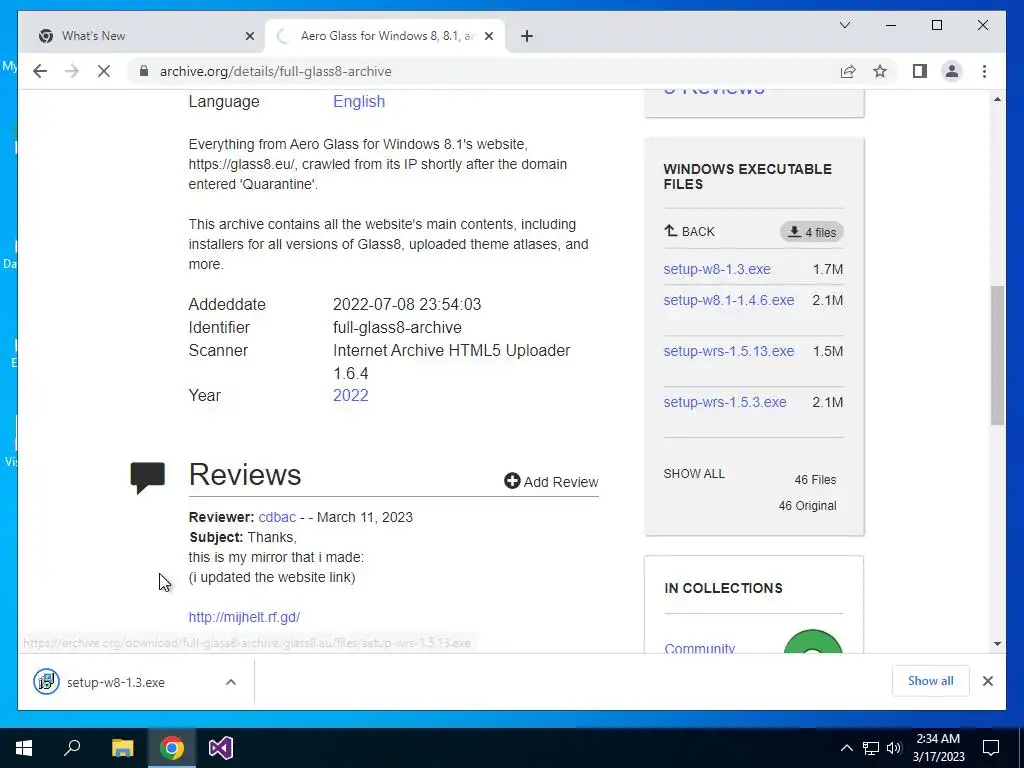Image resolution: width=1024 pixels, height=768 pixels.
Task: Click the scrollbar down arrow
Action: [997, 644]
